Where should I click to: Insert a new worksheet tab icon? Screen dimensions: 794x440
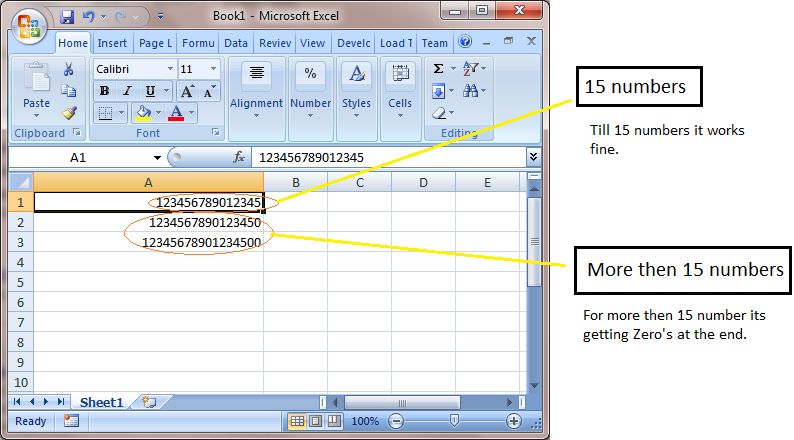[x=149, y=402]
